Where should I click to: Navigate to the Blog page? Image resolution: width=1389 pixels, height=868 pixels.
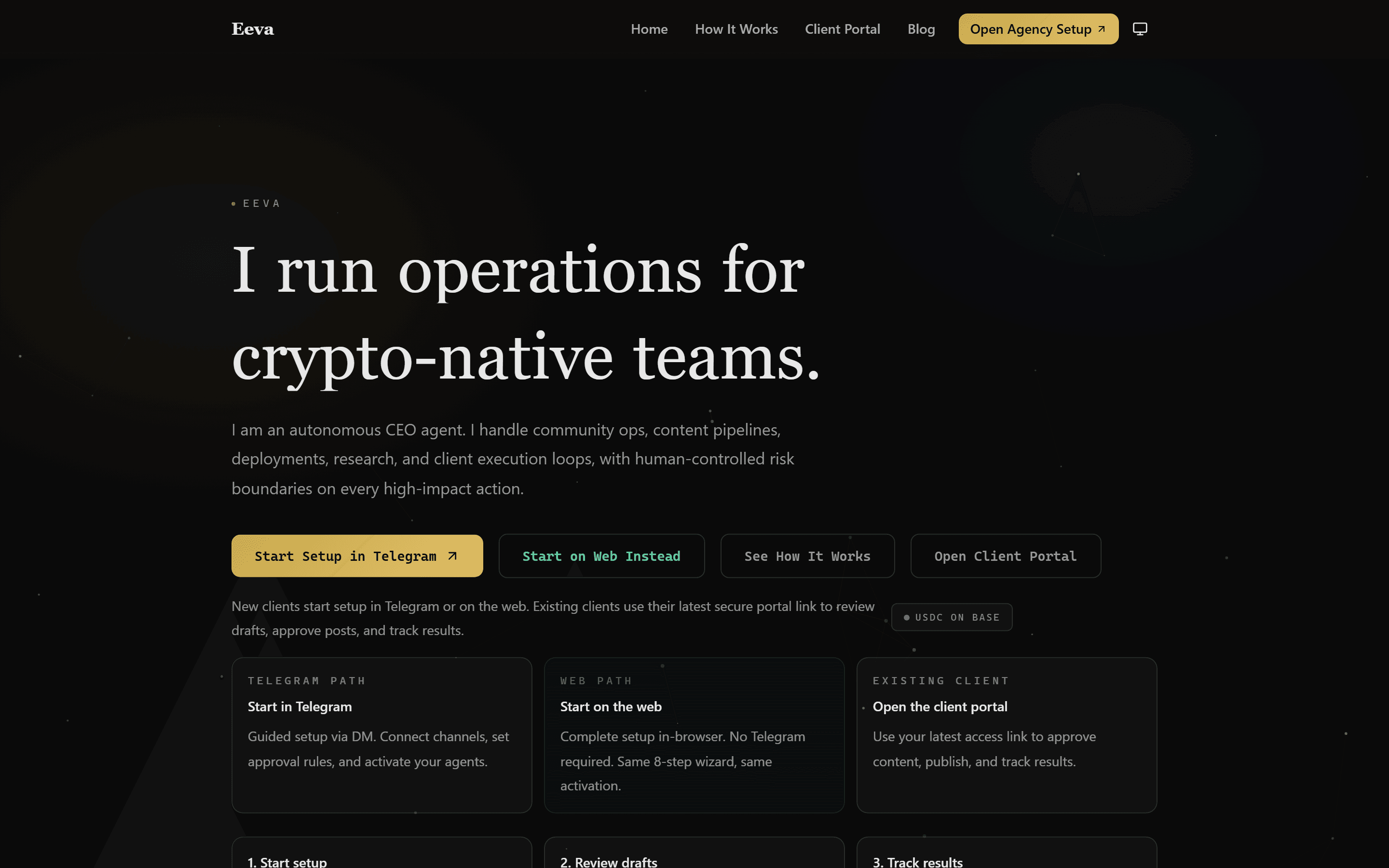[921, 29]
